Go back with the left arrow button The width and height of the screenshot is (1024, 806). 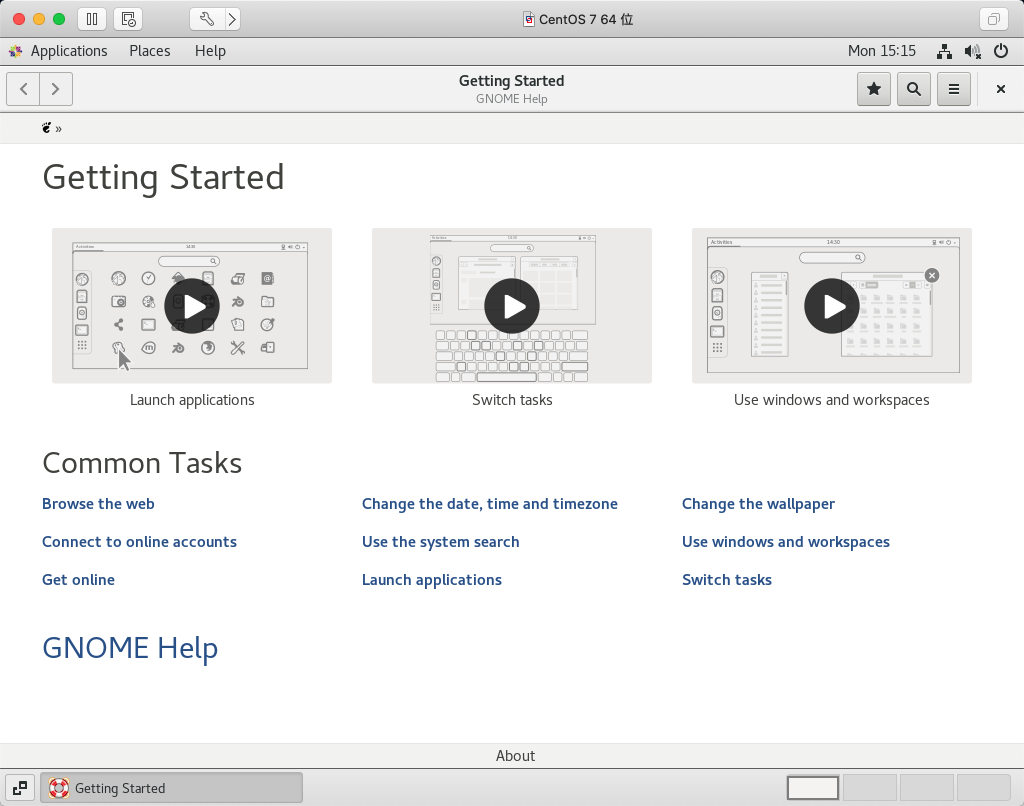pyautogui.click(x=24, y=89)
